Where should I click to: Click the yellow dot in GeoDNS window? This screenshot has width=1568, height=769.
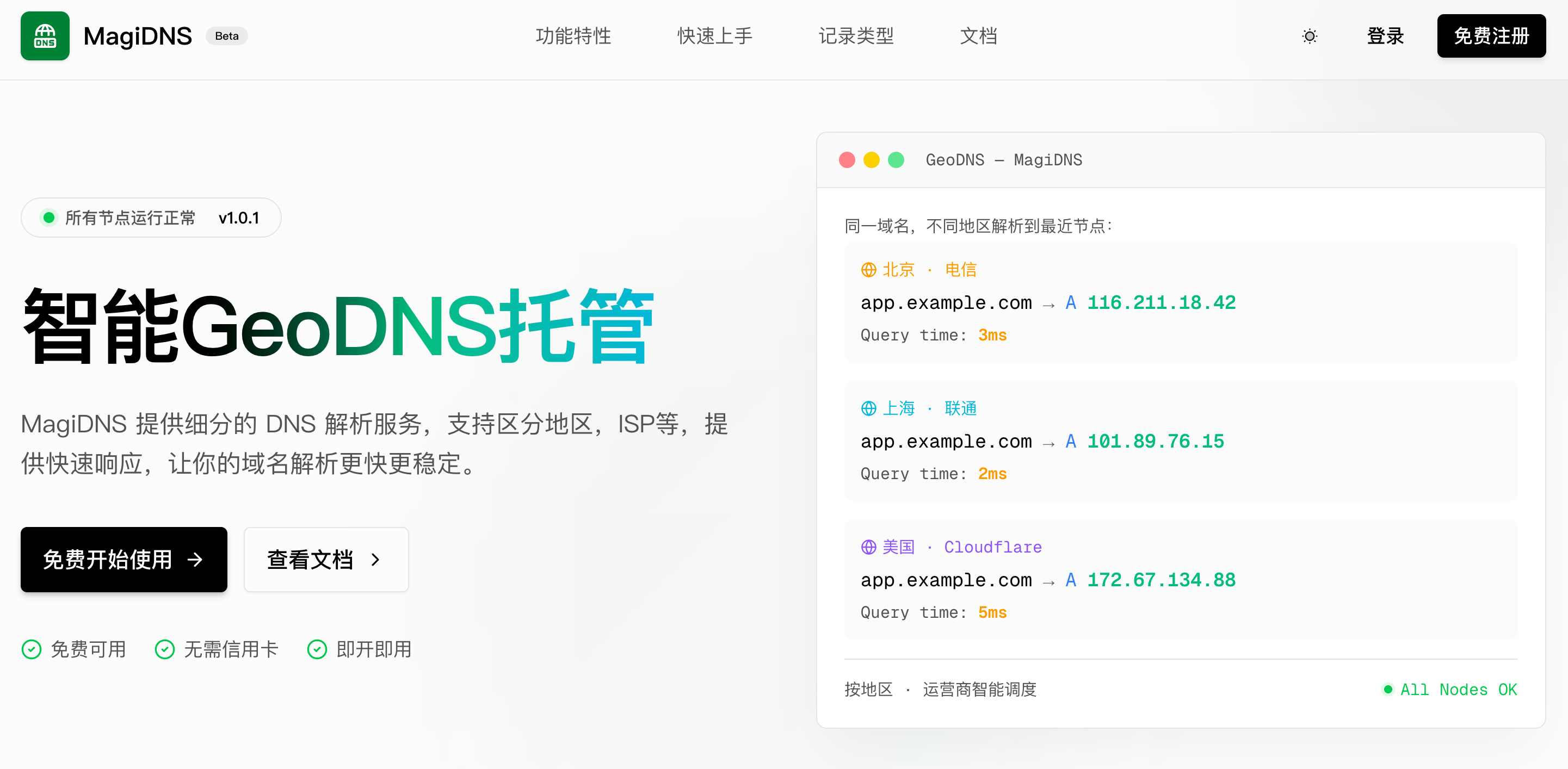tap(871, 160)
